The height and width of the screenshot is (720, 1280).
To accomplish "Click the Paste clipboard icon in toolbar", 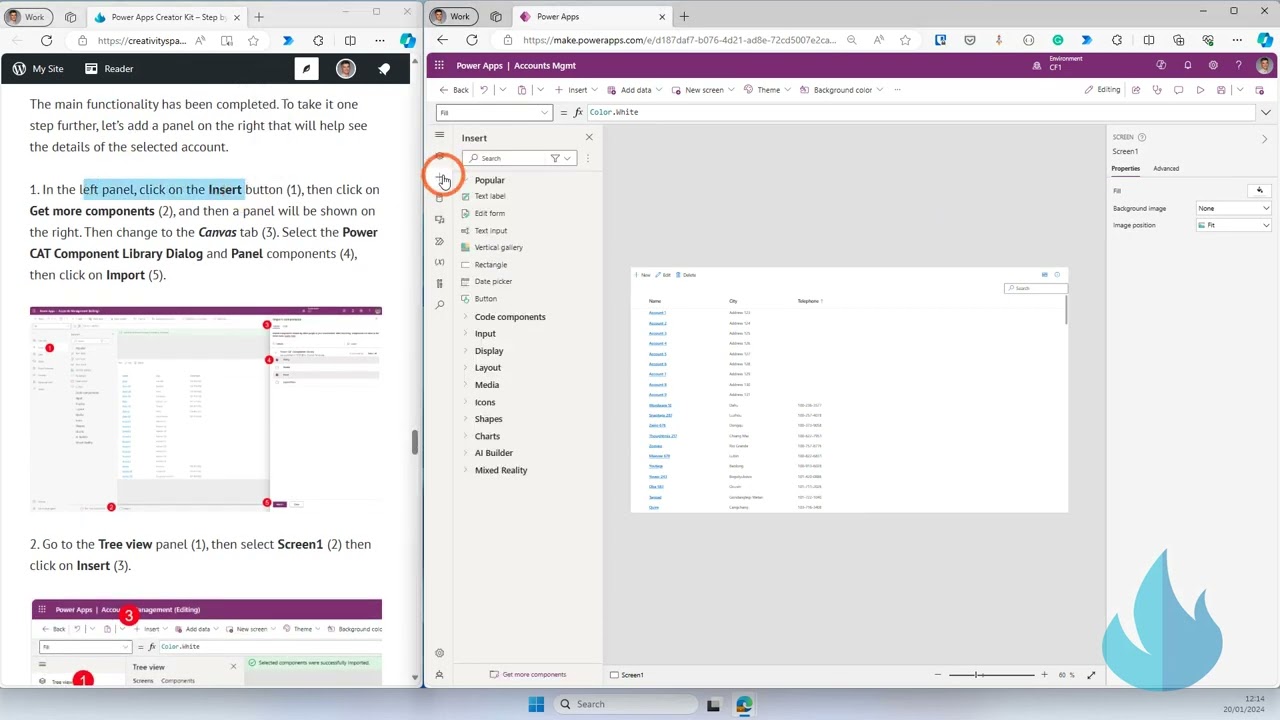I will [522, 90].
